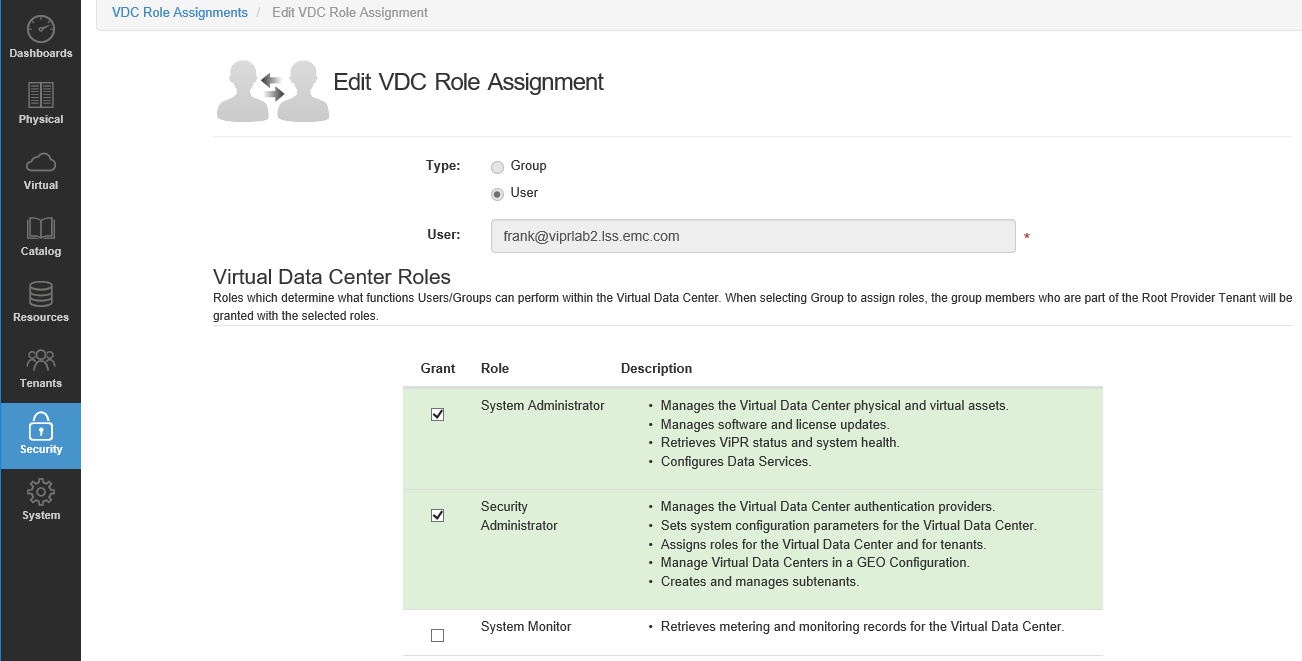Open the Catalog book icon
Viewport: 1302px width, 661px height.
pyautogui.click(x=41, y=228)
